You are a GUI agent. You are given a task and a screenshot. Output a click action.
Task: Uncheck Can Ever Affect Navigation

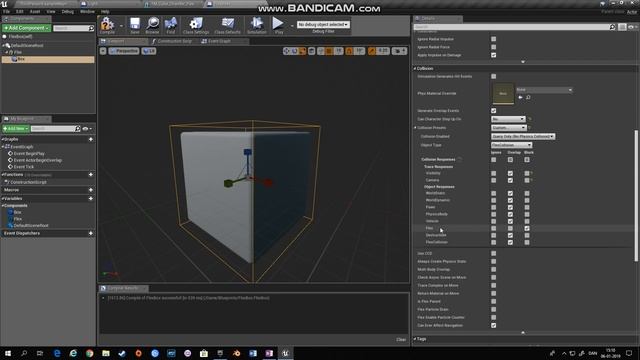coord(493,325)
